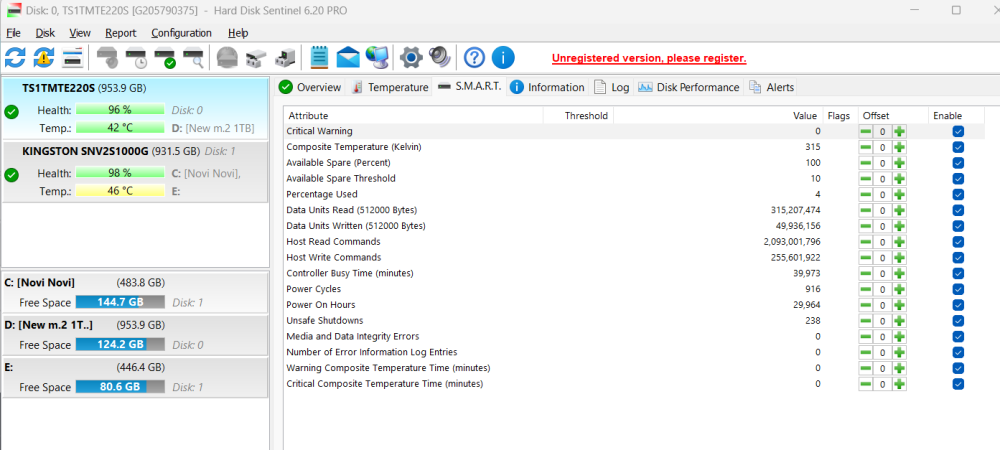Open the Report menu
1000x450 pixels.
tap(121, 33)
